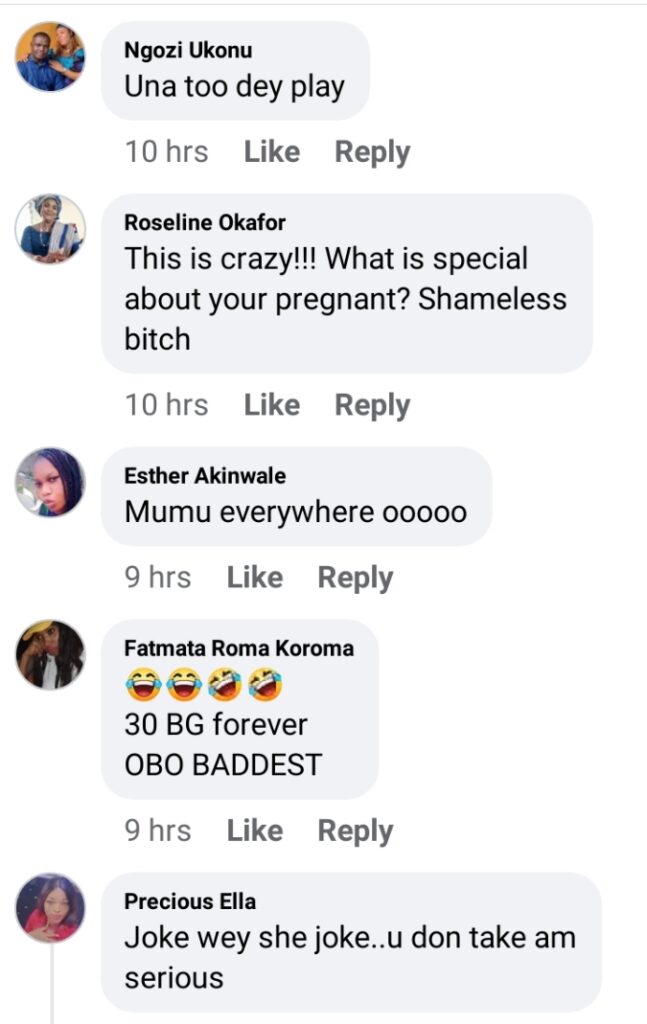Open Ngozi Ukonu's profile picture
The width and height of the screenshot is (647, 1024).
click(x=50, y=57)
